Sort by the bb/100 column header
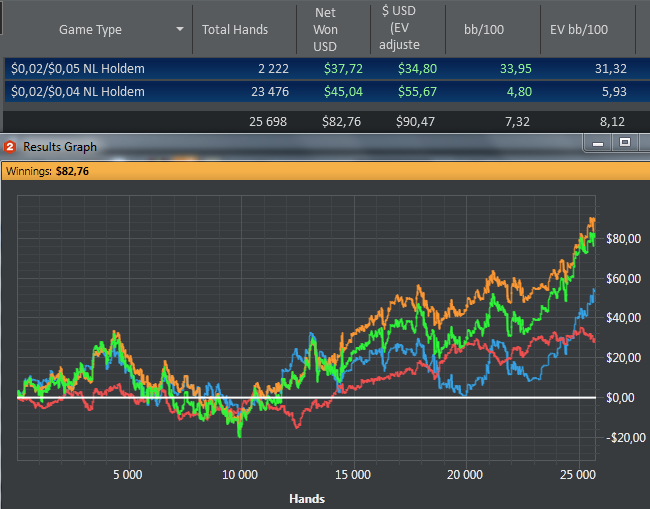650x509 pixels. (x=484, y=29)
